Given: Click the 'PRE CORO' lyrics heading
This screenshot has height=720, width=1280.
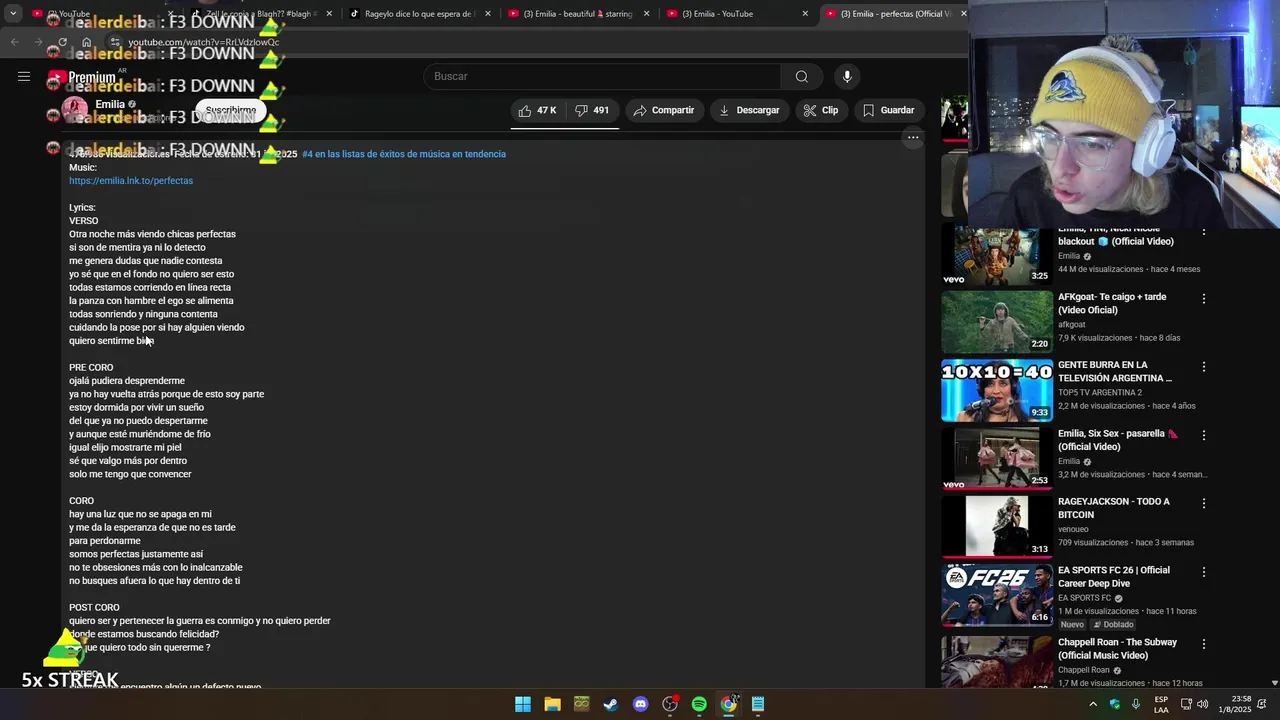Looking at the screenshot, I should tap(91, 368).
